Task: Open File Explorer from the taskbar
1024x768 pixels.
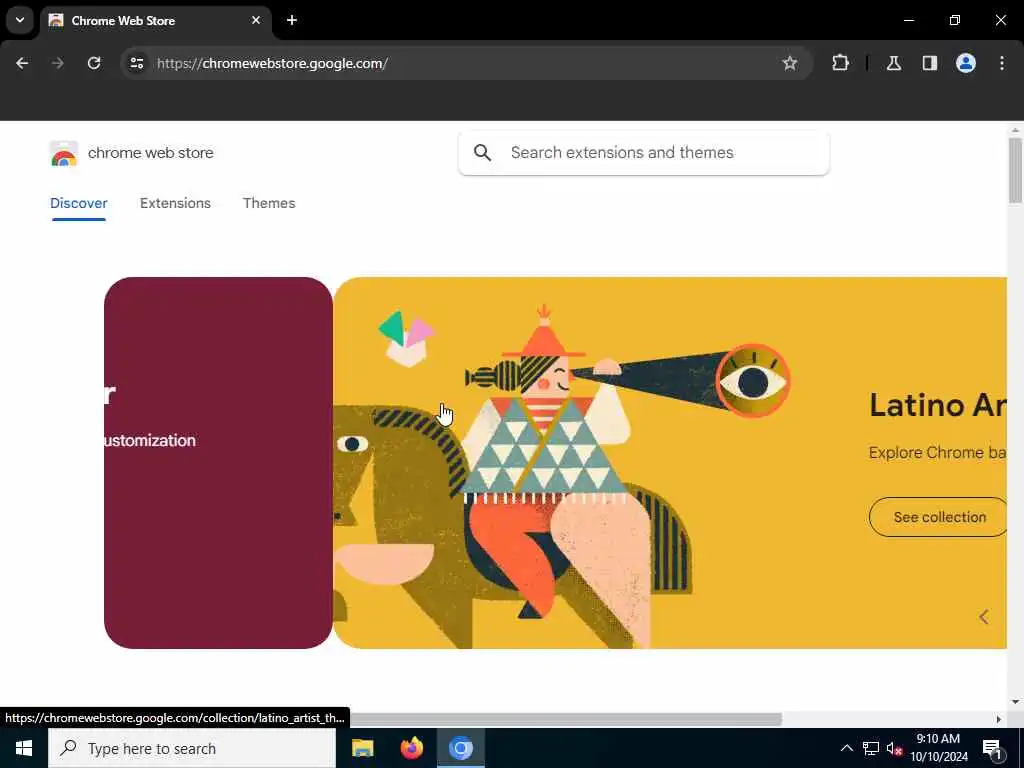Action: pyautogui.click(x=362, y=748)
